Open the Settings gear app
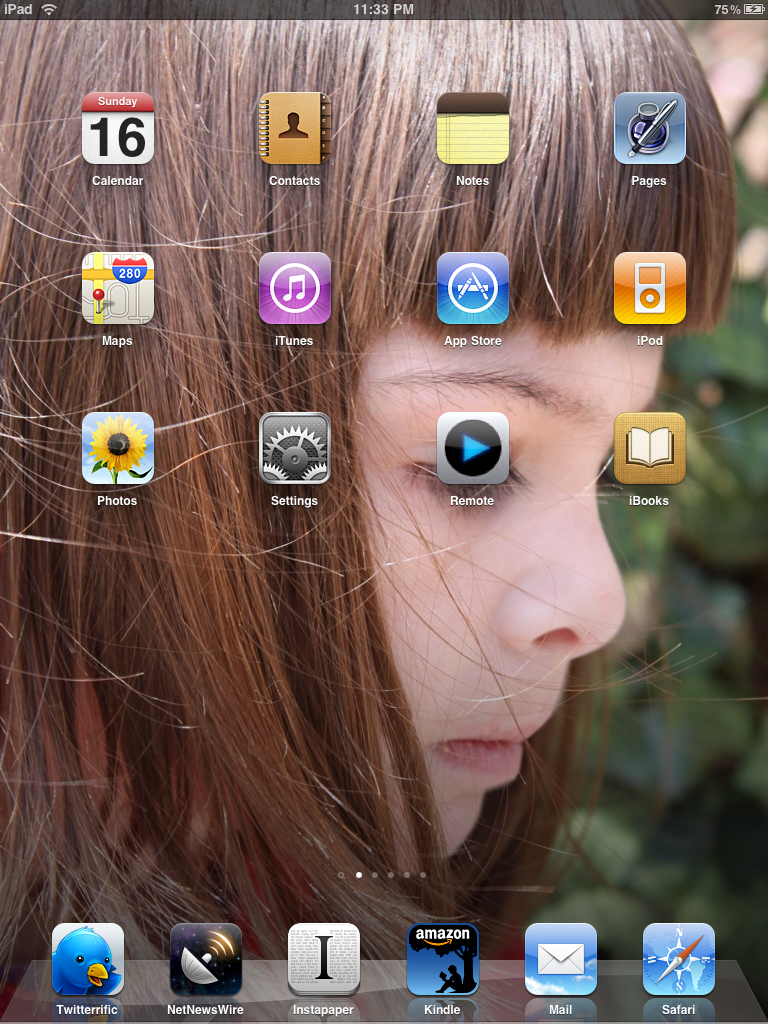The height and width of the screenshot is (1024, 768). click(x=295, y=449)
